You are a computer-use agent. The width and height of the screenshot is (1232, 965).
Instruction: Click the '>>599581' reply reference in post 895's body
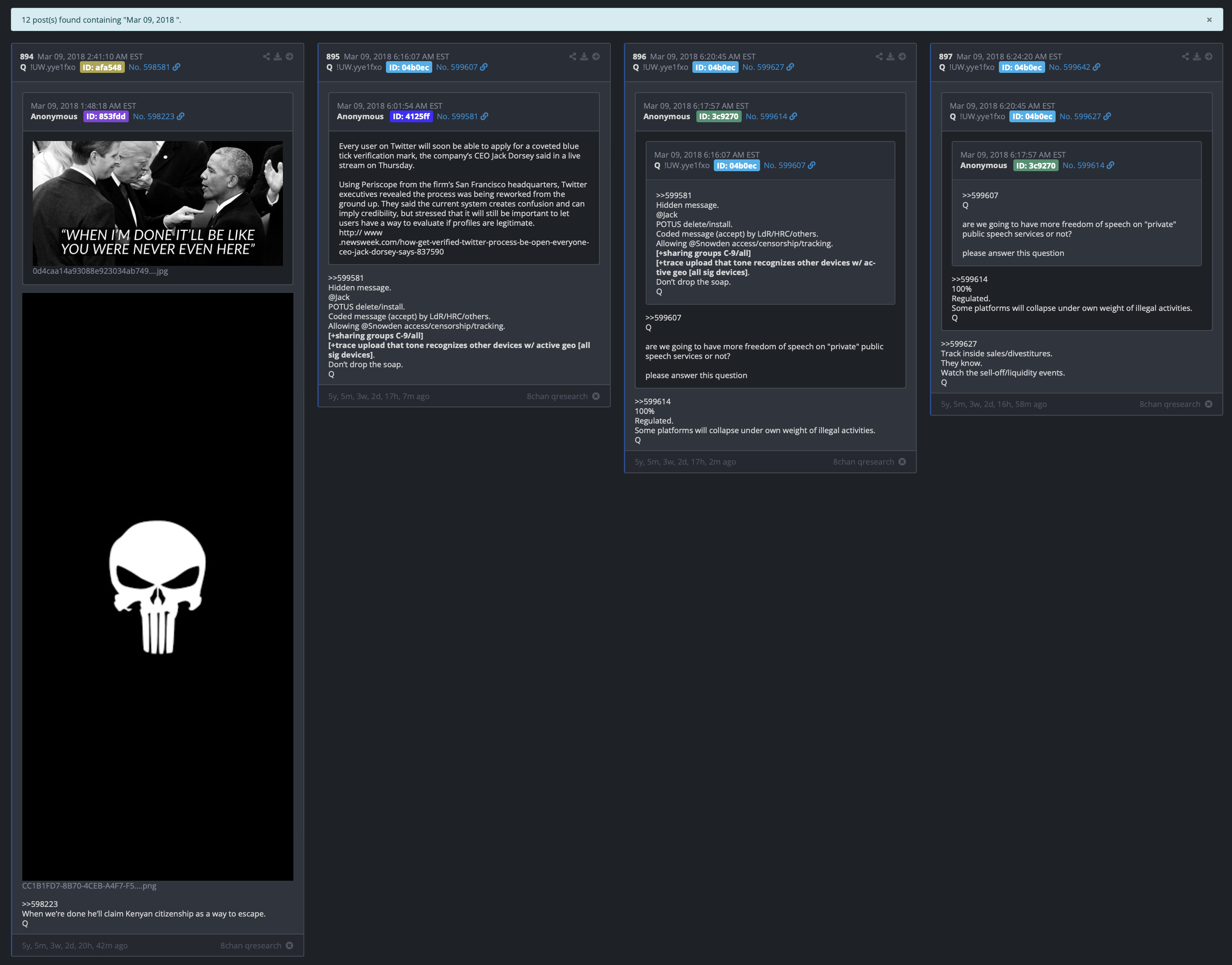(346, 278)
